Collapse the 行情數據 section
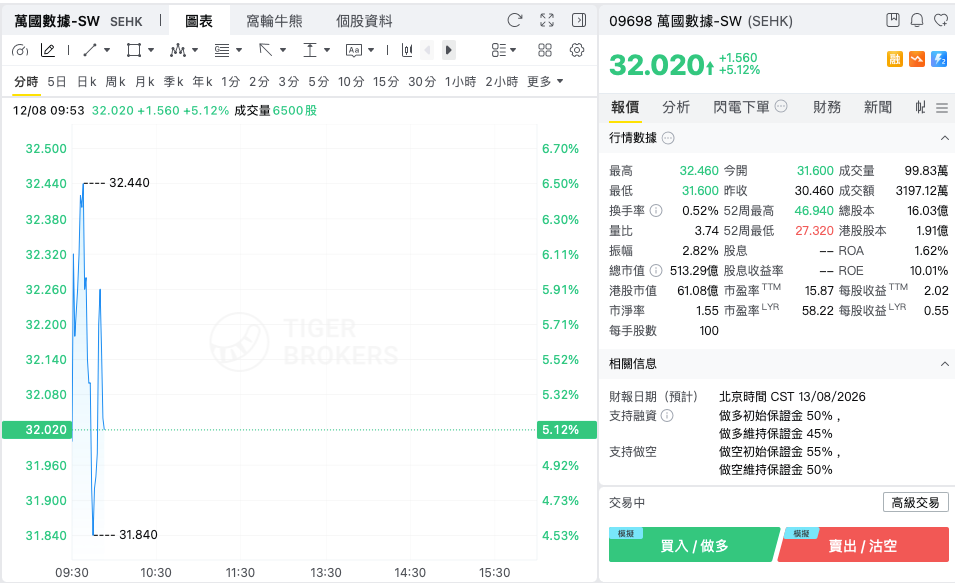Screen dimensions: 955x583 [x=944, y=138]
